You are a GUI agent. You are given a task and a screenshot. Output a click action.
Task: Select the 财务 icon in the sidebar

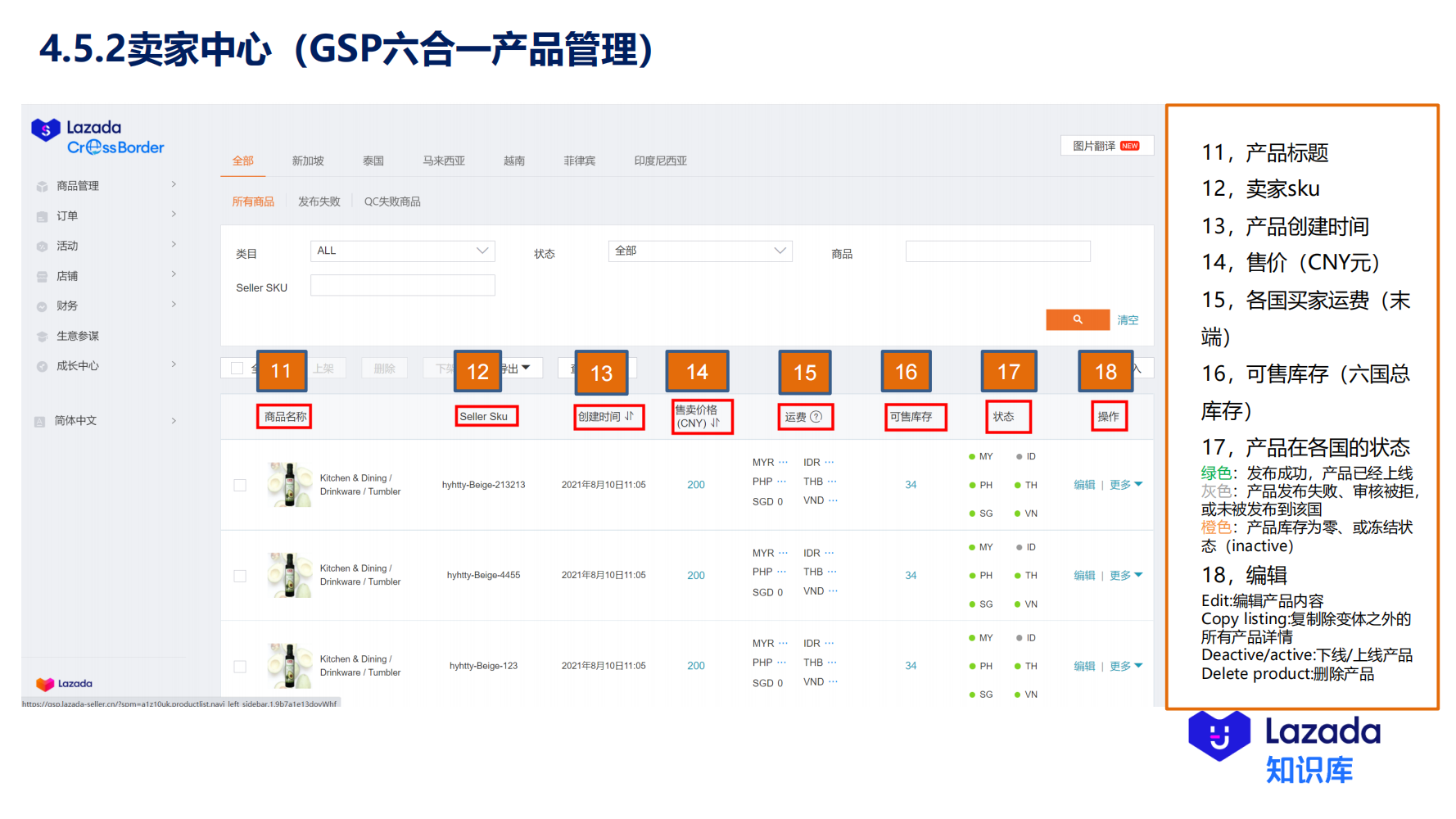tap(42, 305)
